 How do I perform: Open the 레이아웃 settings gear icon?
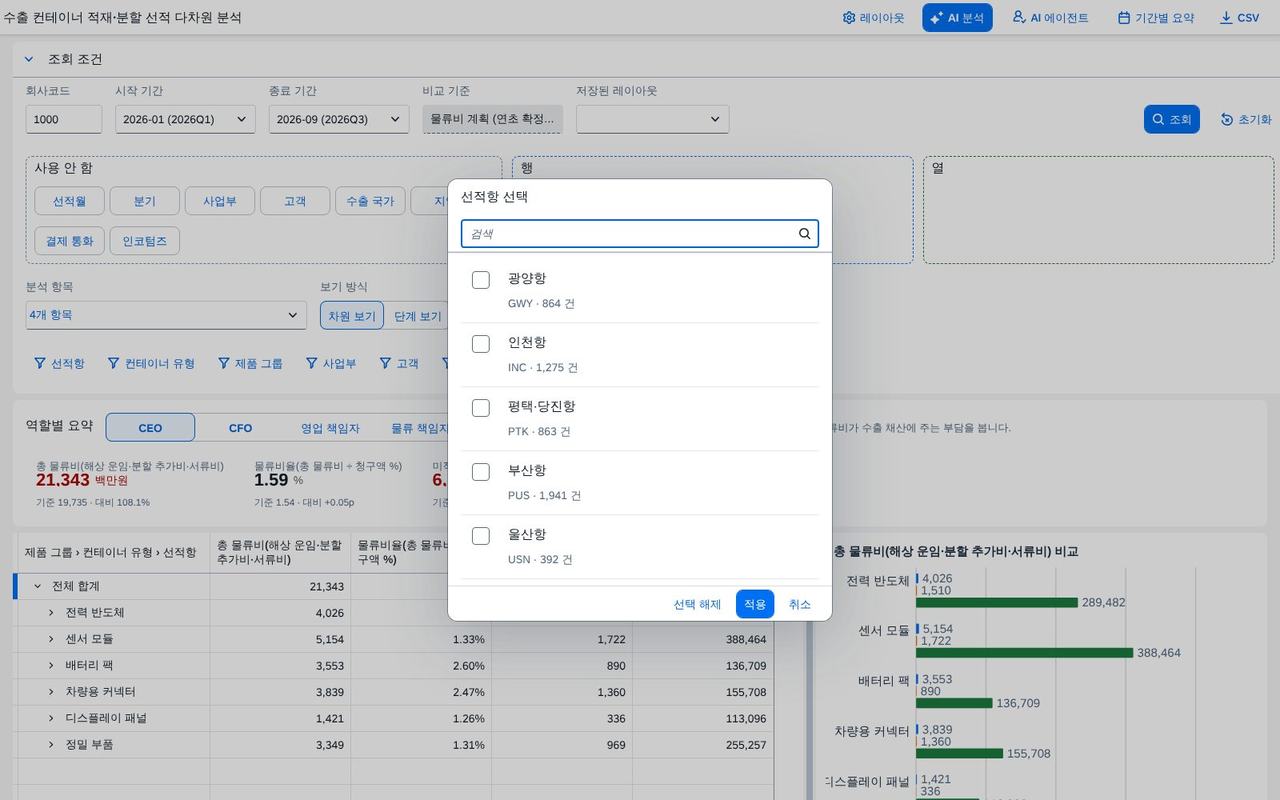[x=849, y=18]
